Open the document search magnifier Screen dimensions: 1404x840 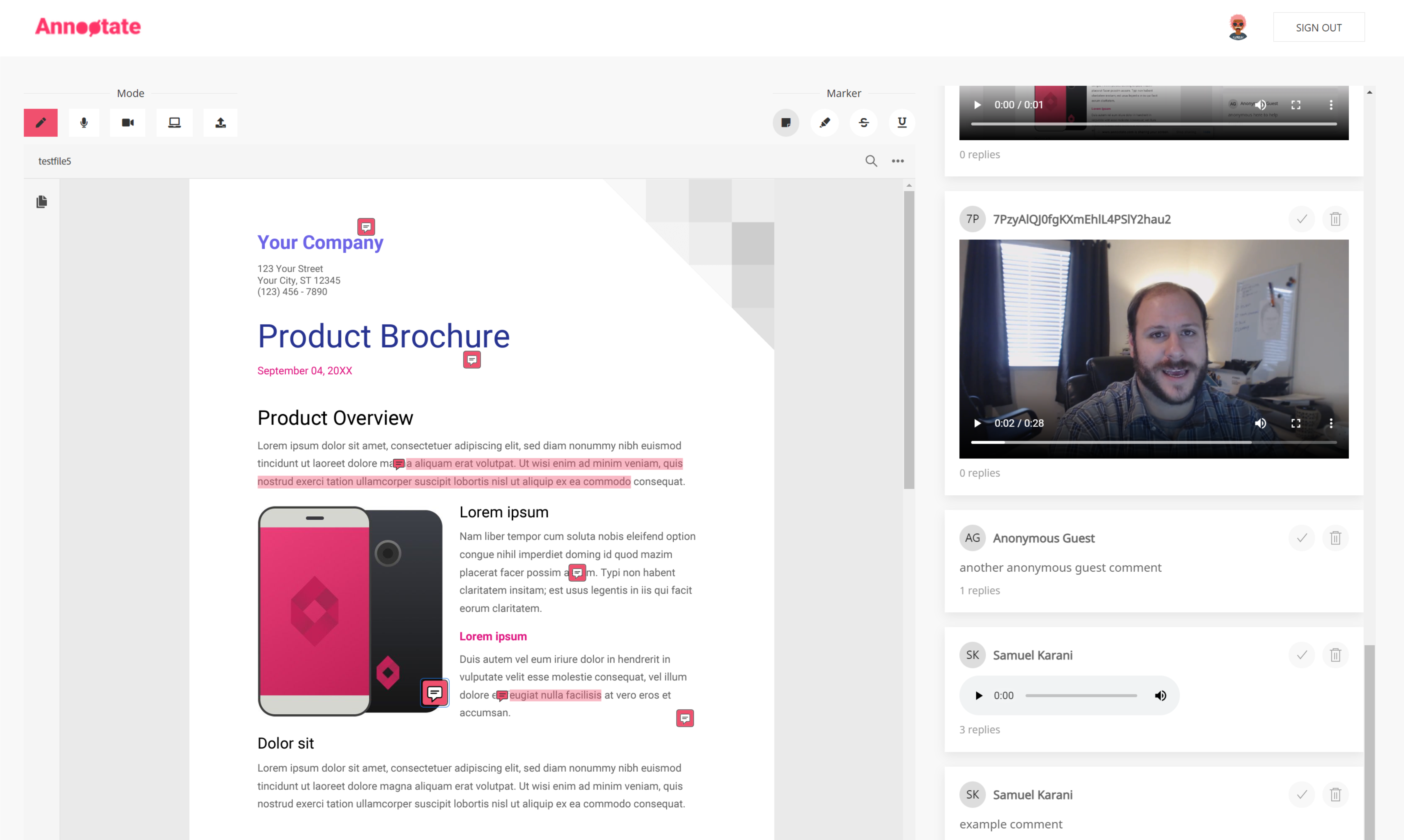871,161
